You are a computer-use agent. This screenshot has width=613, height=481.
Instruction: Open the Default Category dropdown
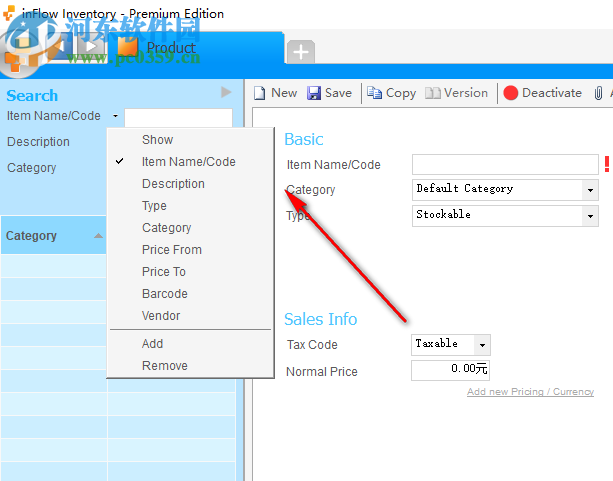pyautogui.click(x=590, y=190)
